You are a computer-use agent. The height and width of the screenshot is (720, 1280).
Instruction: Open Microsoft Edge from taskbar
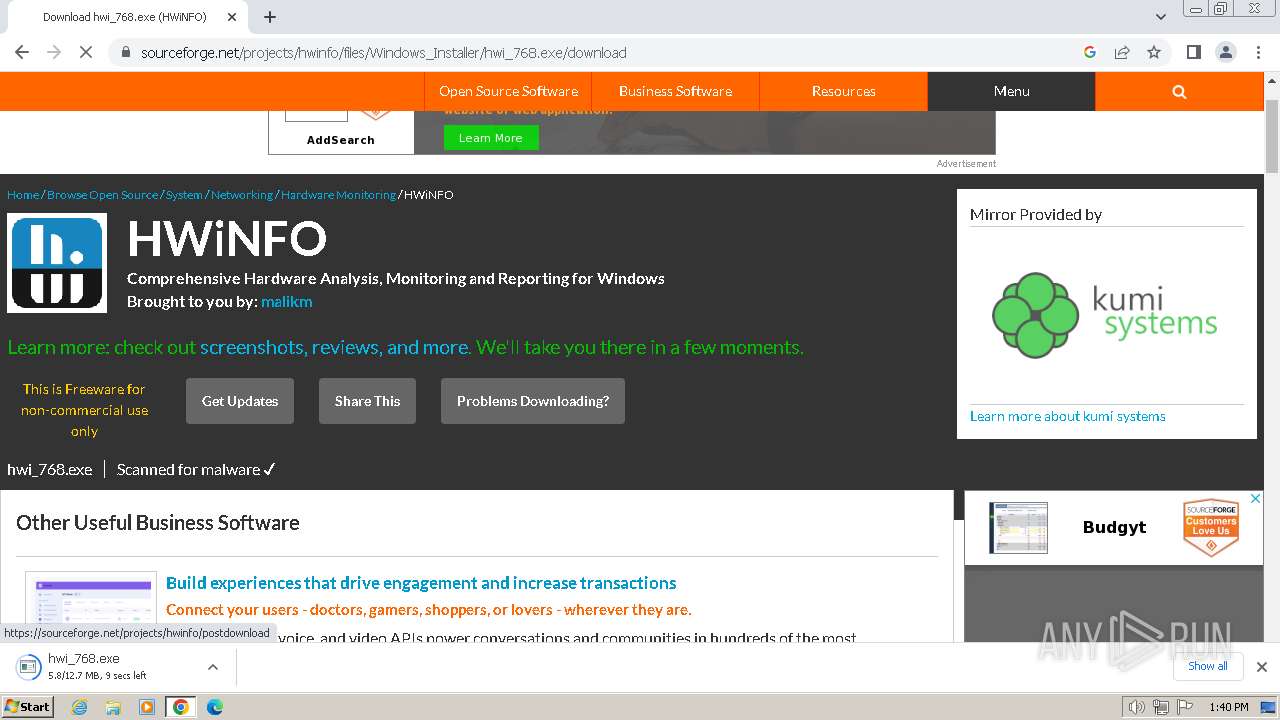coord(214,707)
